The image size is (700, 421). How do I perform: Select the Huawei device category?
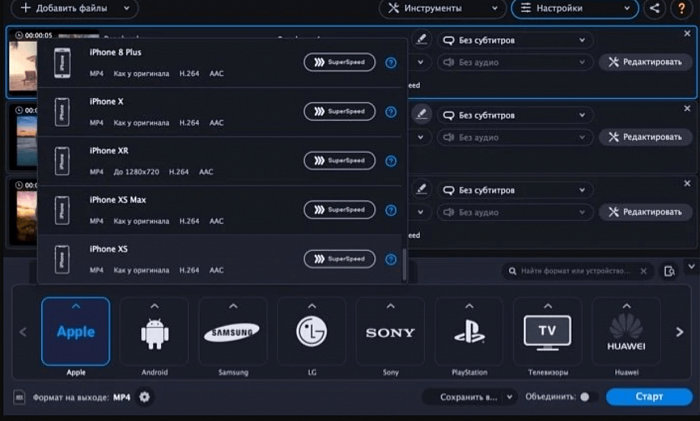pyautogui.click(x=626, y=332)
